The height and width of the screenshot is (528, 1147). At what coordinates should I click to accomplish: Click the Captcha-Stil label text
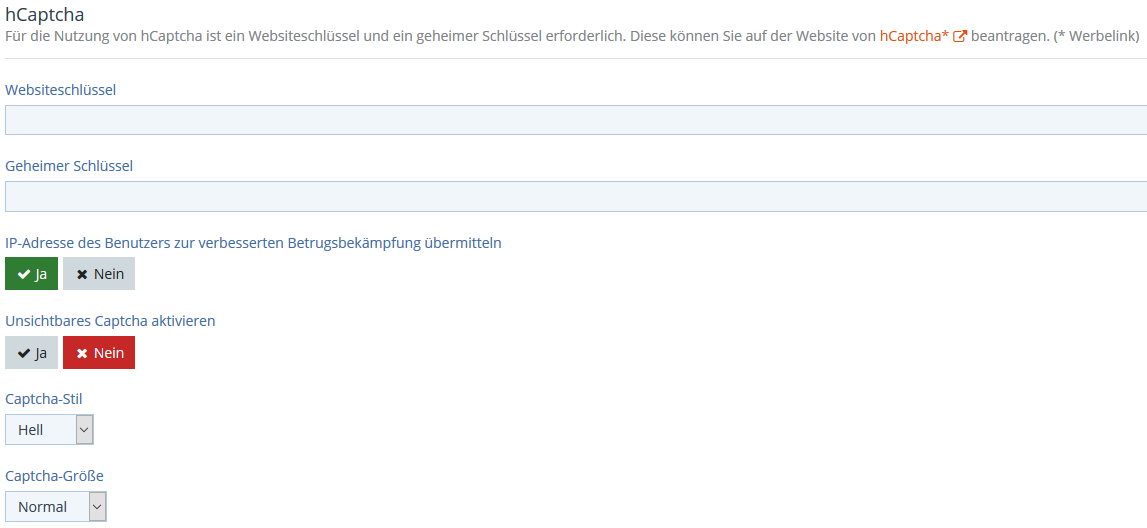[x=44, y=399]
